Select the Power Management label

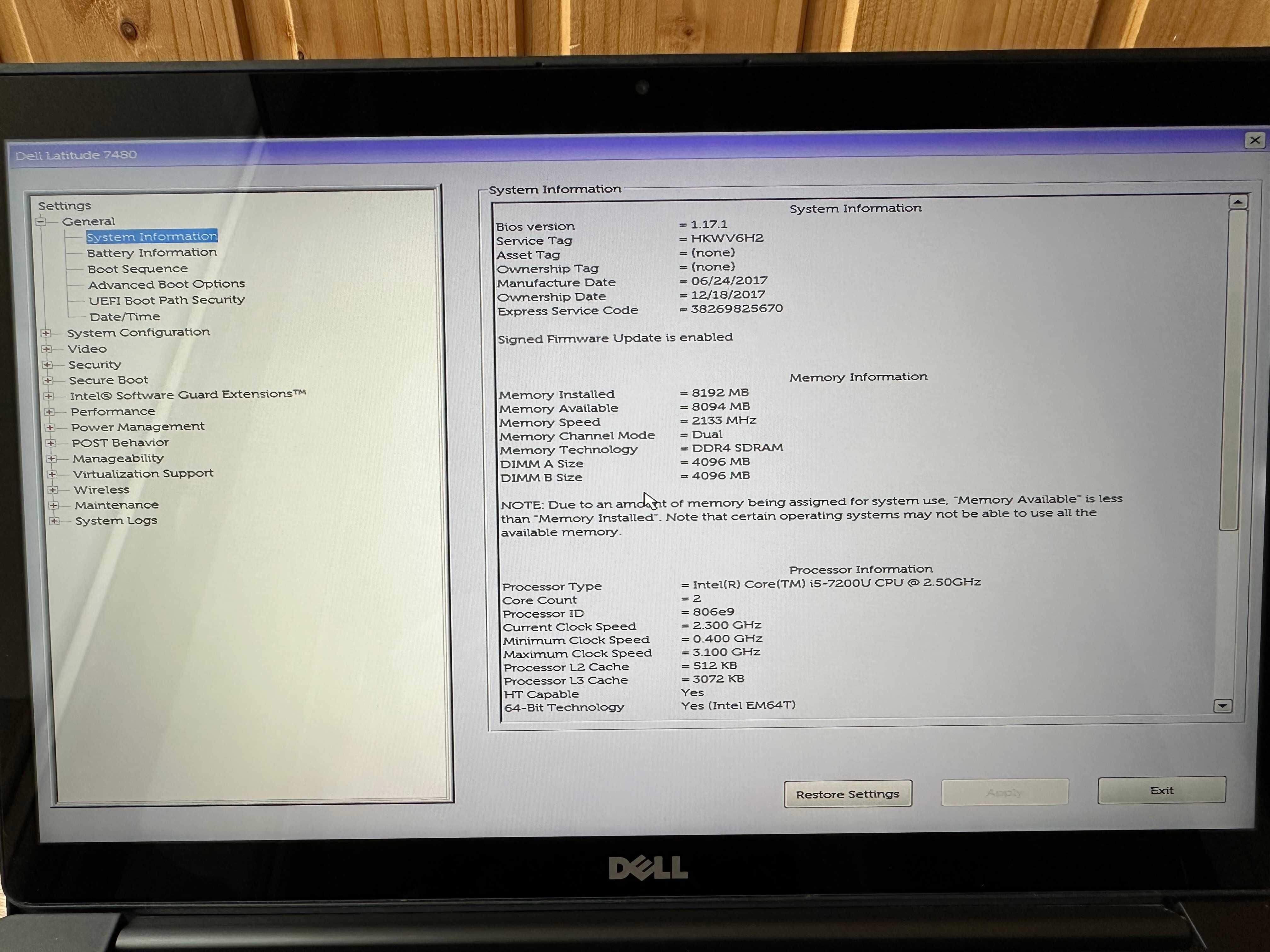(x=138, y=427)
